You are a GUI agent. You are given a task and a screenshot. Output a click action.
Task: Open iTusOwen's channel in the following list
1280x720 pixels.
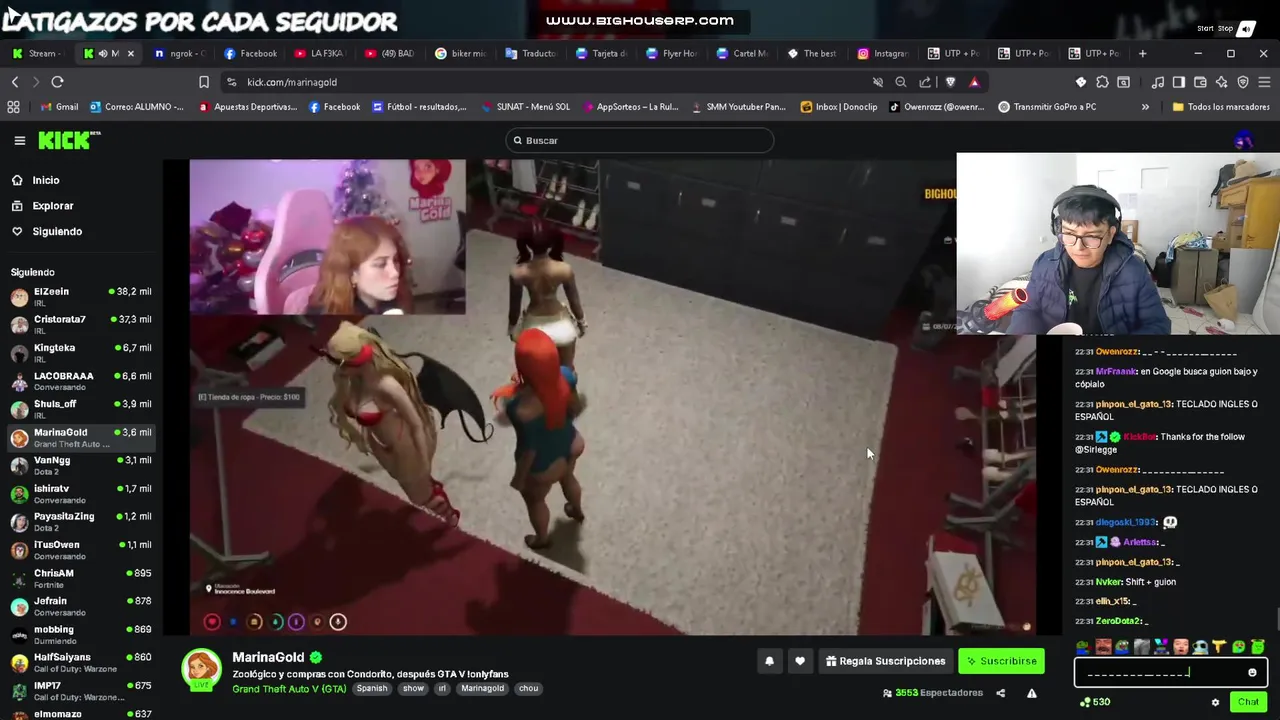click(x=81, y=549)
